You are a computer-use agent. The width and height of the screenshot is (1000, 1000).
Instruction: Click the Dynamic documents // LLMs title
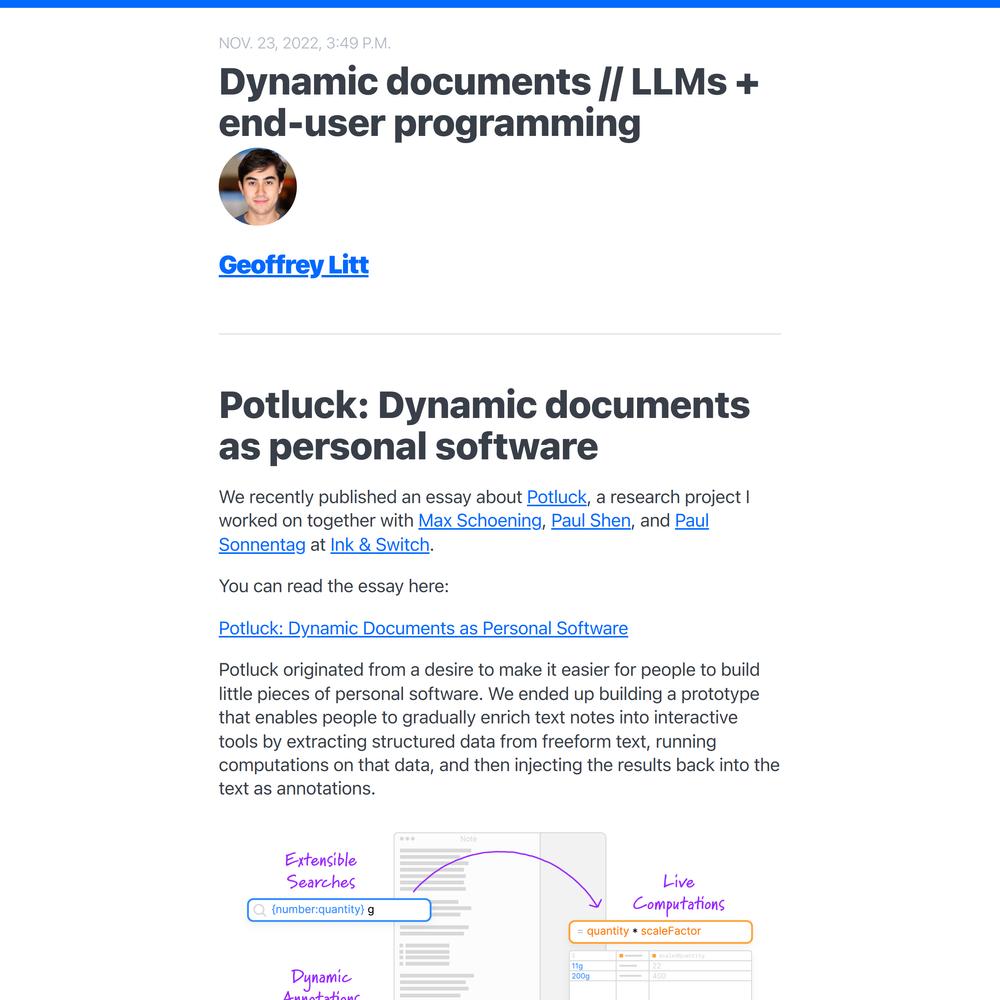point(489,102)
